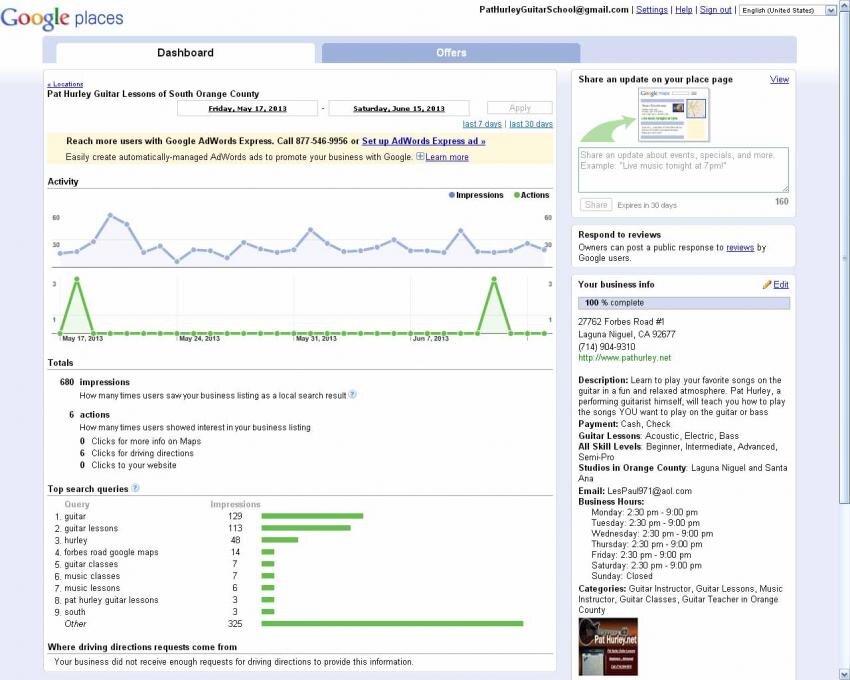The height and width of the screenshot is (680, 850).
Task: Click the Actions legend marker
Action: [x=517, y=195]
